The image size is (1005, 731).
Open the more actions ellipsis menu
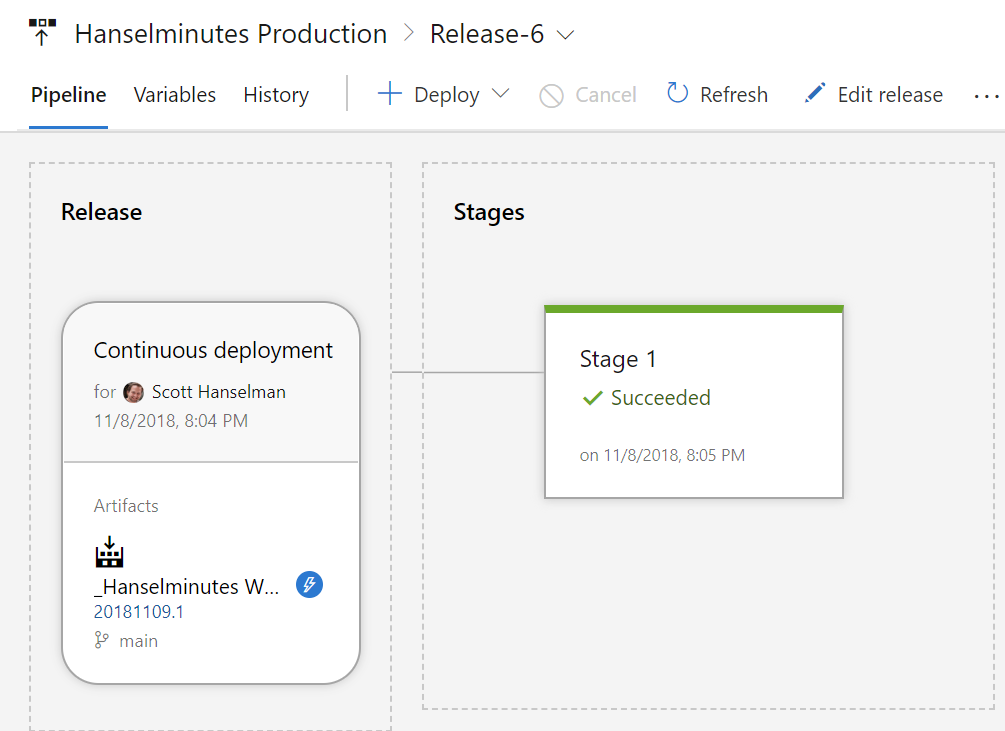coord(986,96)
